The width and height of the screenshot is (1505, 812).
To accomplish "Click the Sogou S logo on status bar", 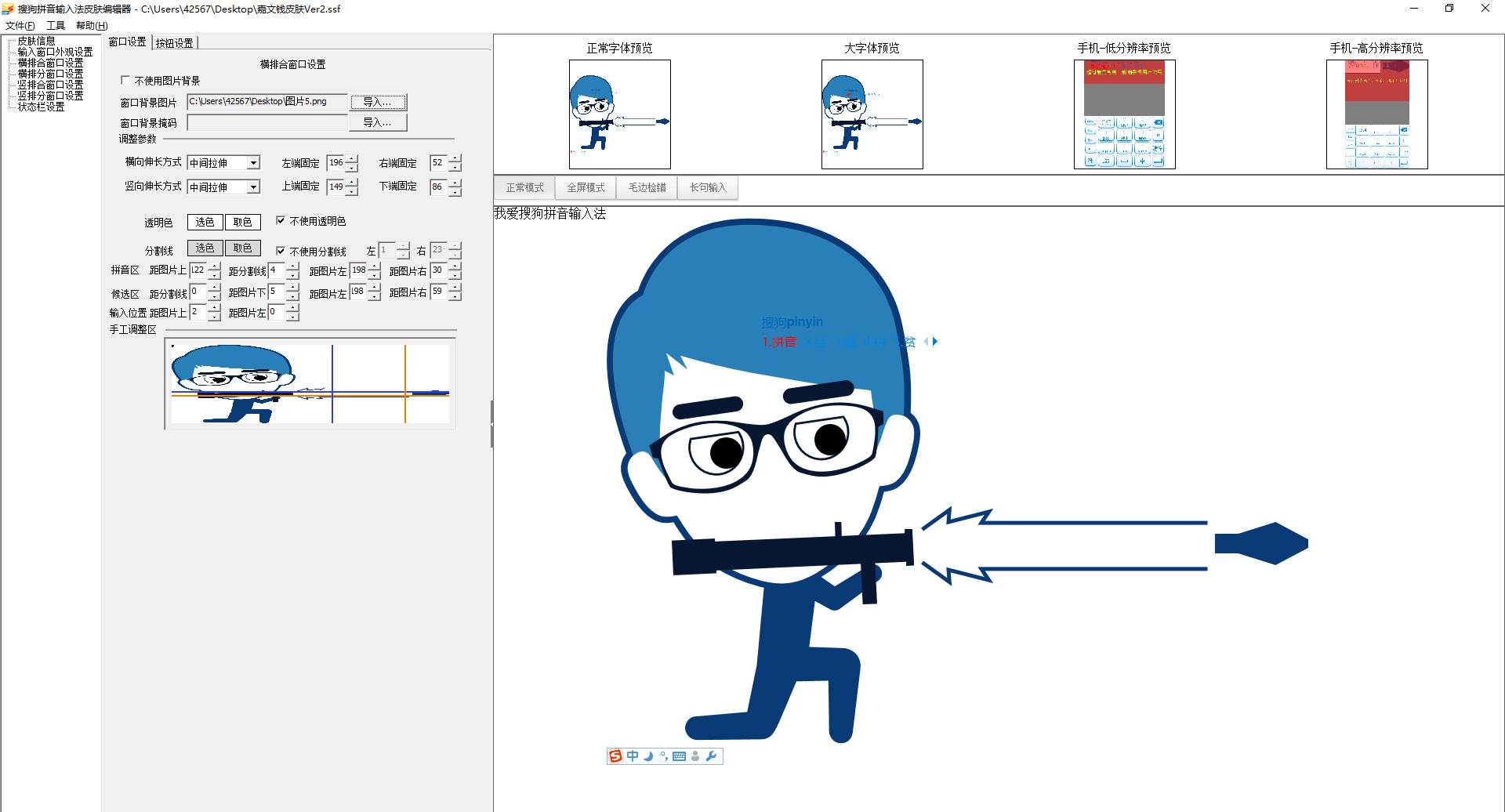I will (615, 756).
